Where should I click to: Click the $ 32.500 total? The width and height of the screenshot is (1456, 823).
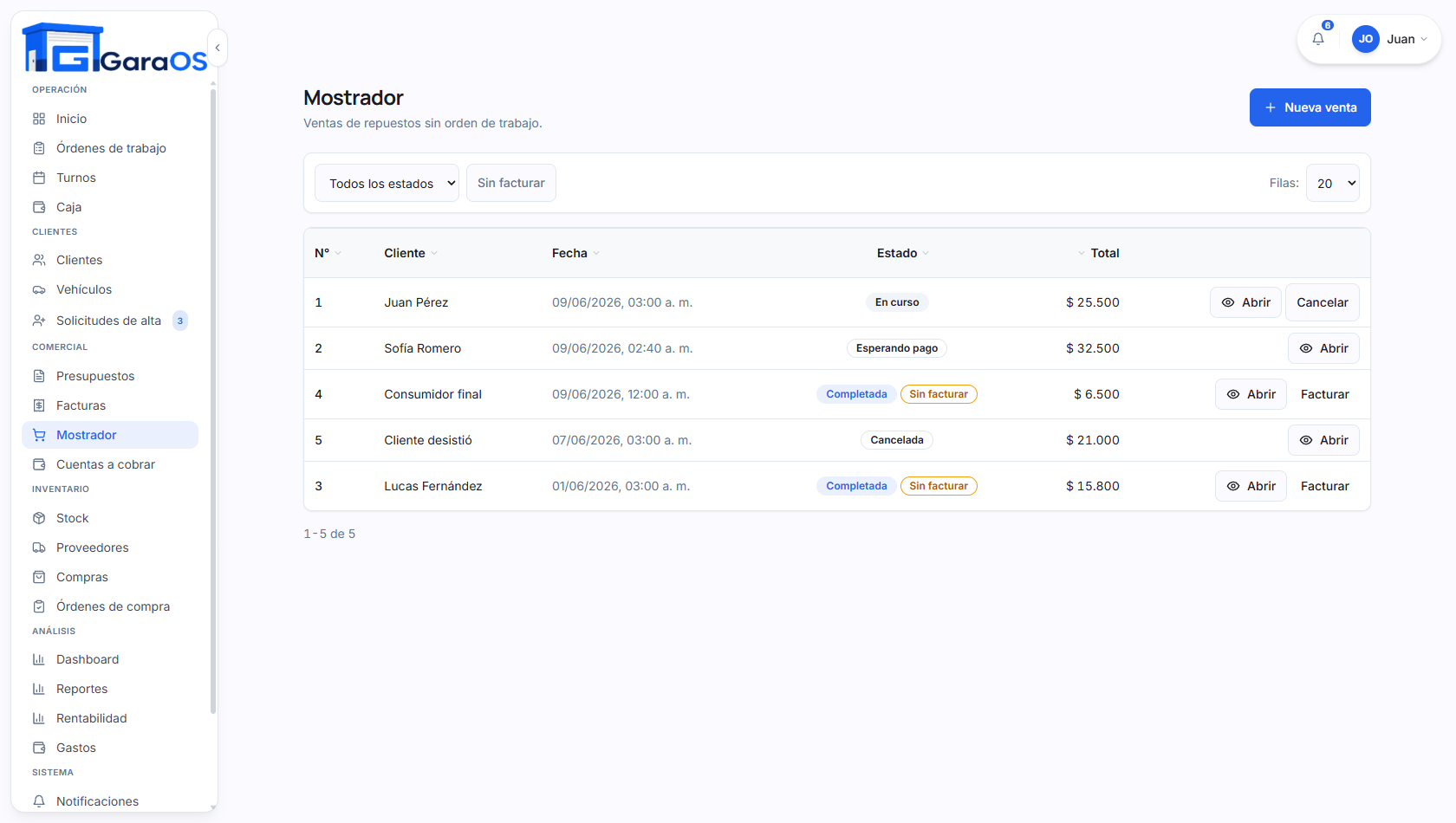1093,348
